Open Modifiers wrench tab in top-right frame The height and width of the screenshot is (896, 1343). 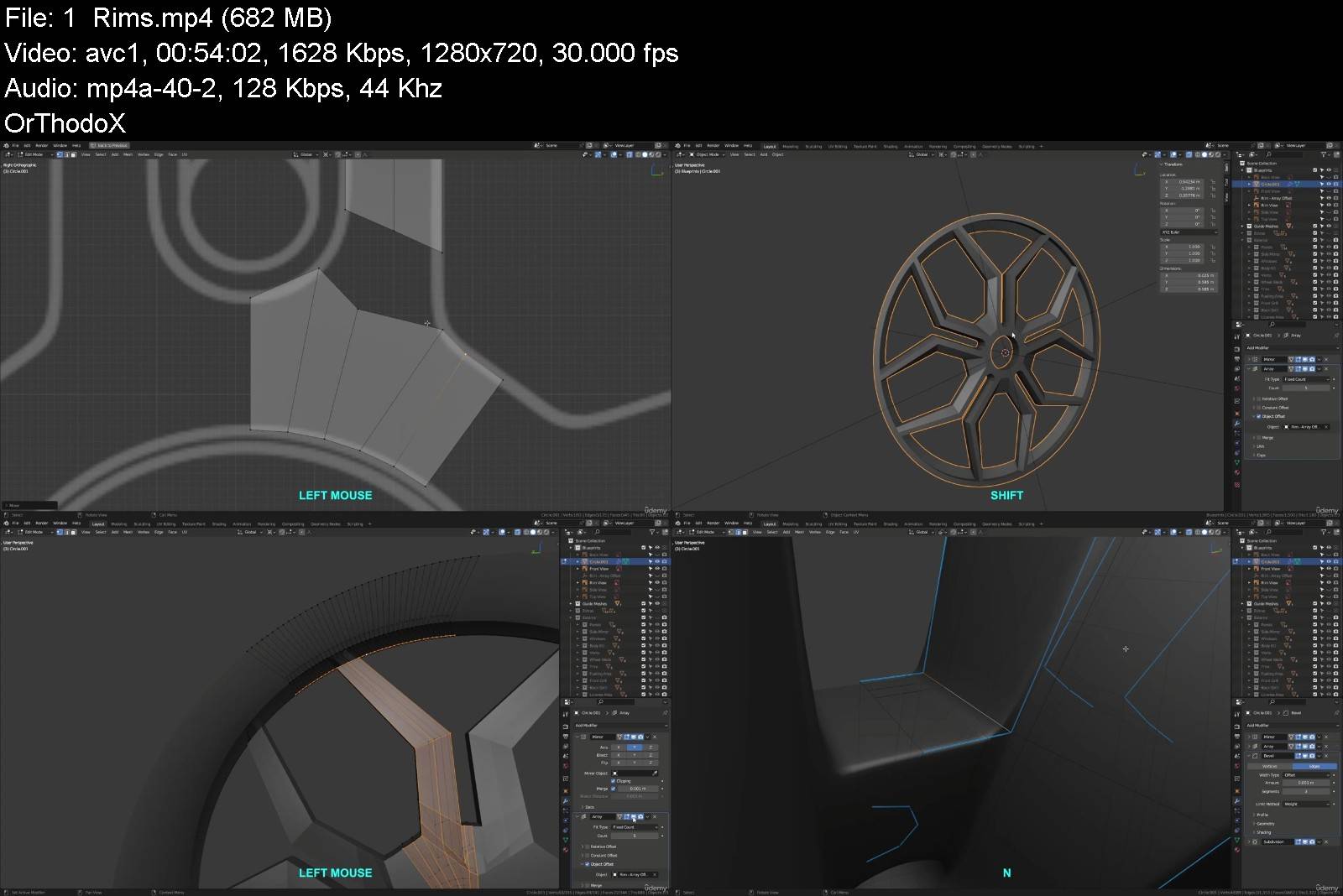[x=1237, y=424]
